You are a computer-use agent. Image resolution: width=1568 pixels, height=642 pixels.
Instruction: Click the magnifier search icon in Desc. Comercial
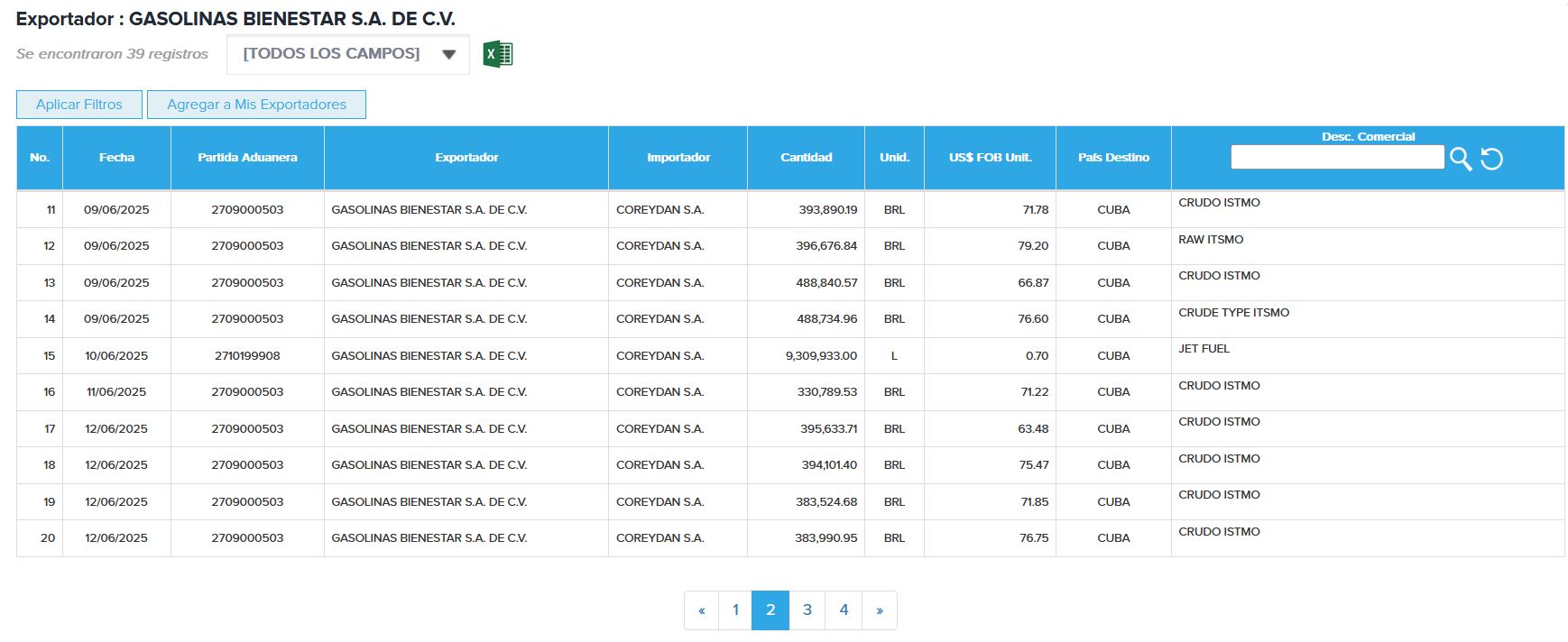tap(1461, 159)
